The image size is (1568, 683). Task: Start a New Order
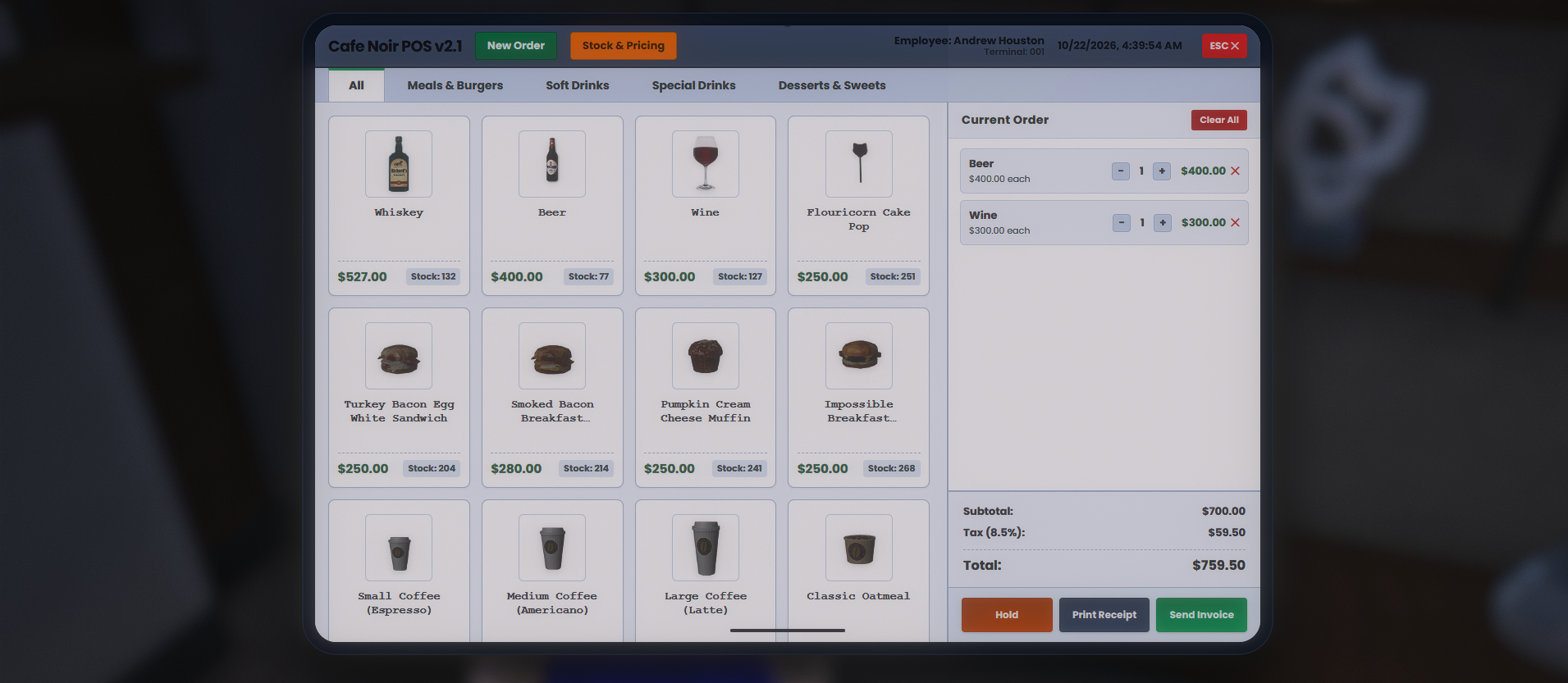point(516,46)
